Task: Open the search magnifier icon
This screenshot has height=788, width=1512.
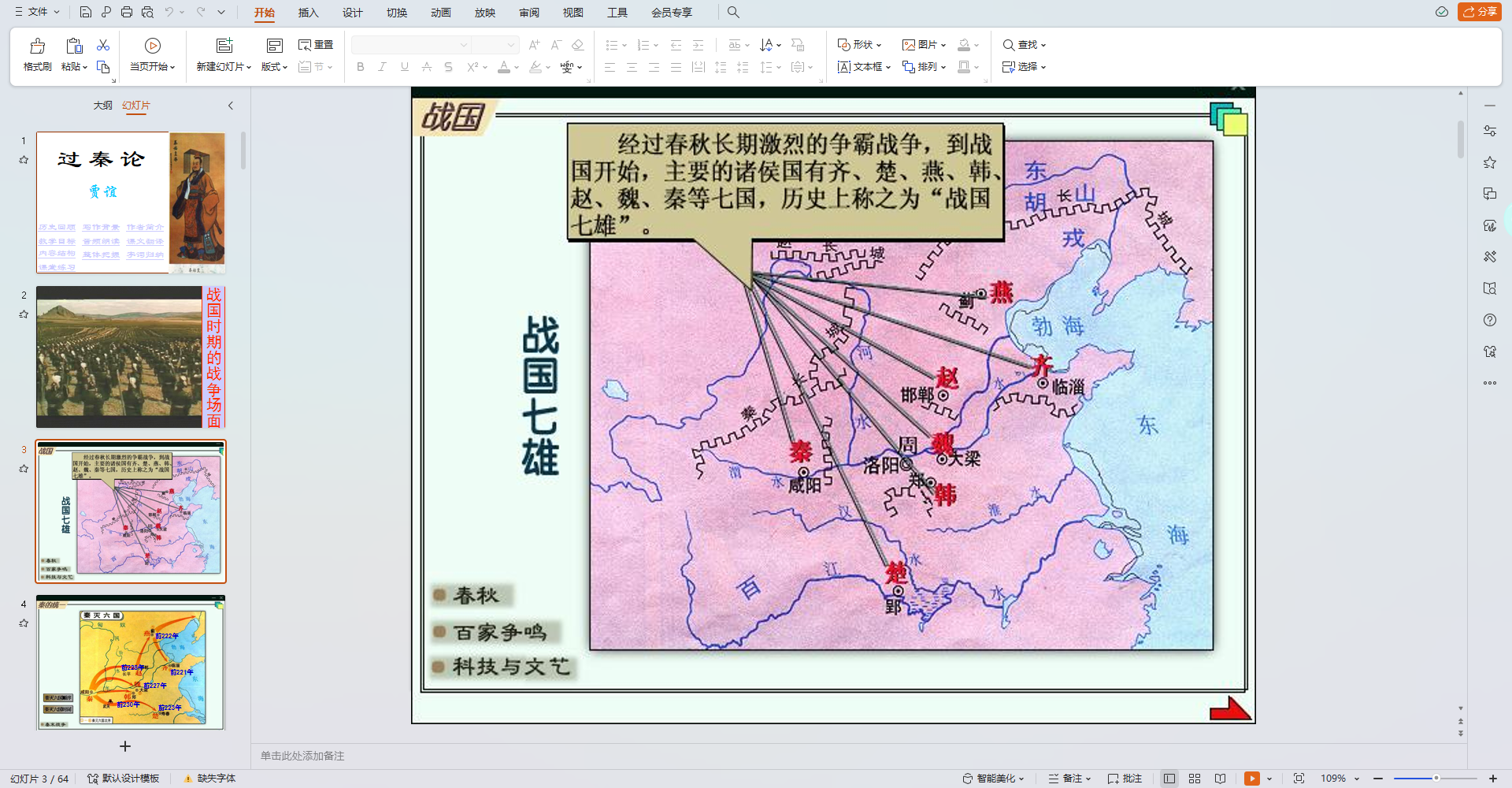Action: pos(733,12)
